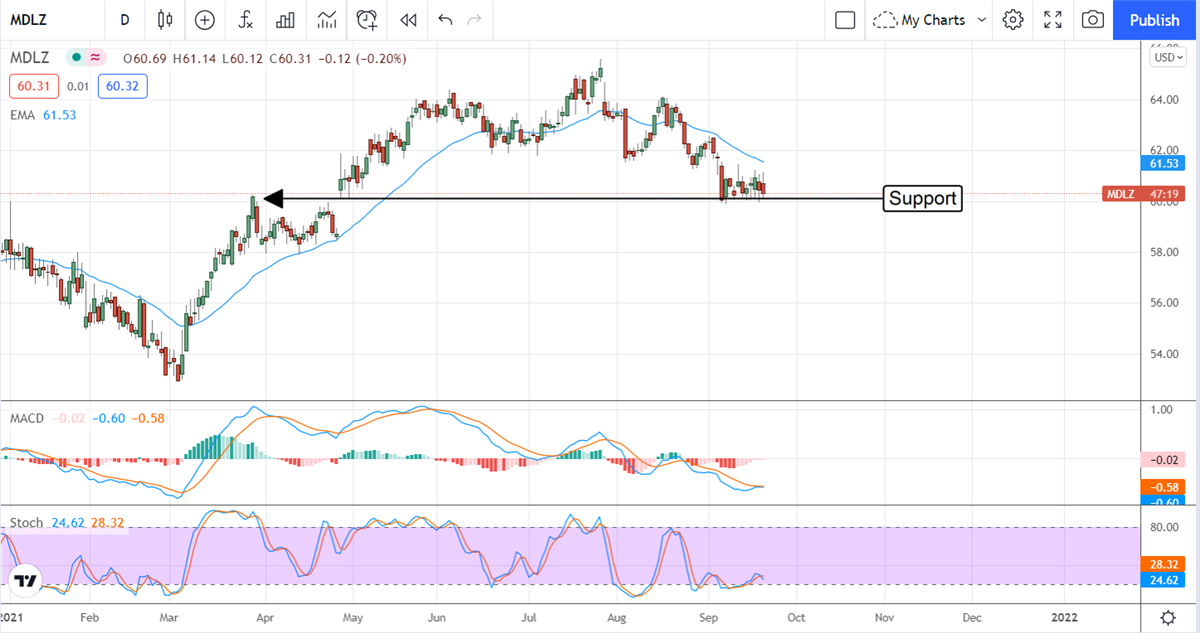
Task: Click Feb on the time axis
Action: point(90,616)
